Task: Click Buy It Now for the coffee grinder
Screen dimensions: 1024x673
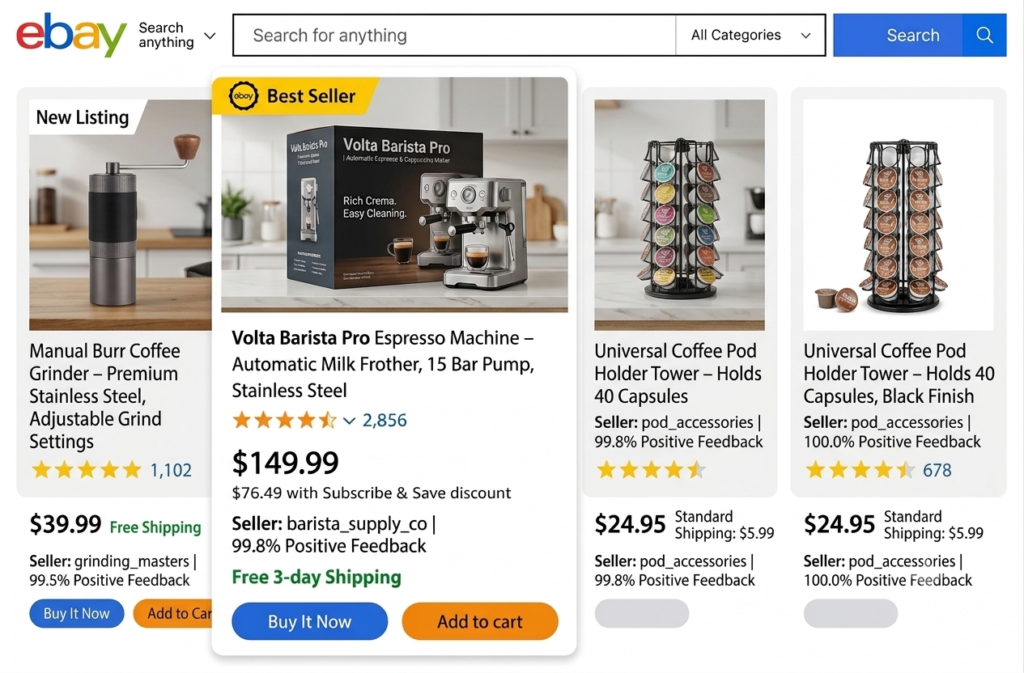Action: (76, 614)
